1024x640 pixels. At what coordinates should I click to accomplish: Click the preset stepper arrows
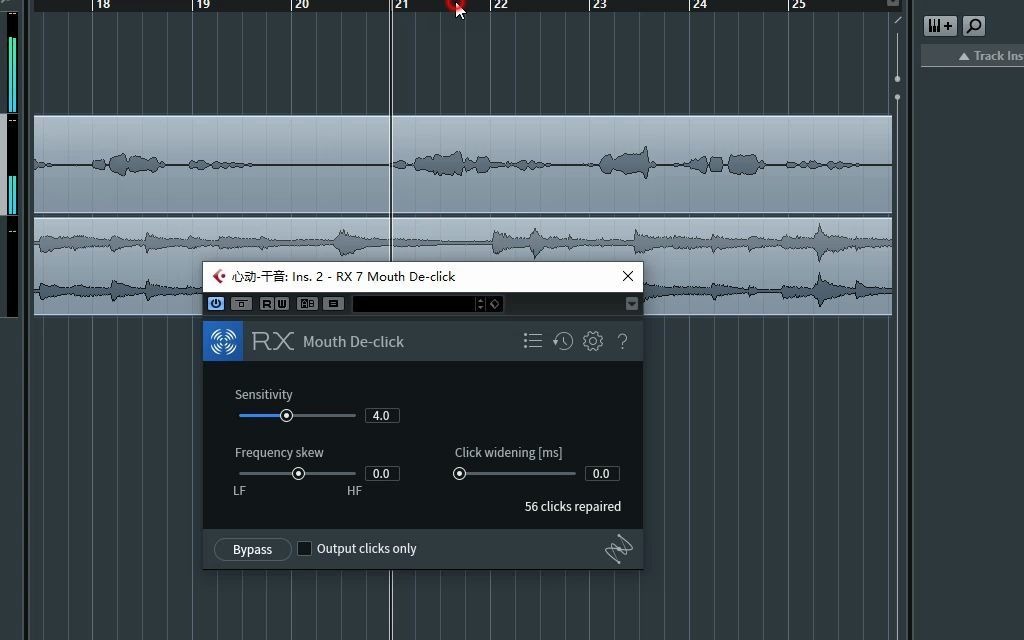(x=481, y=304)
